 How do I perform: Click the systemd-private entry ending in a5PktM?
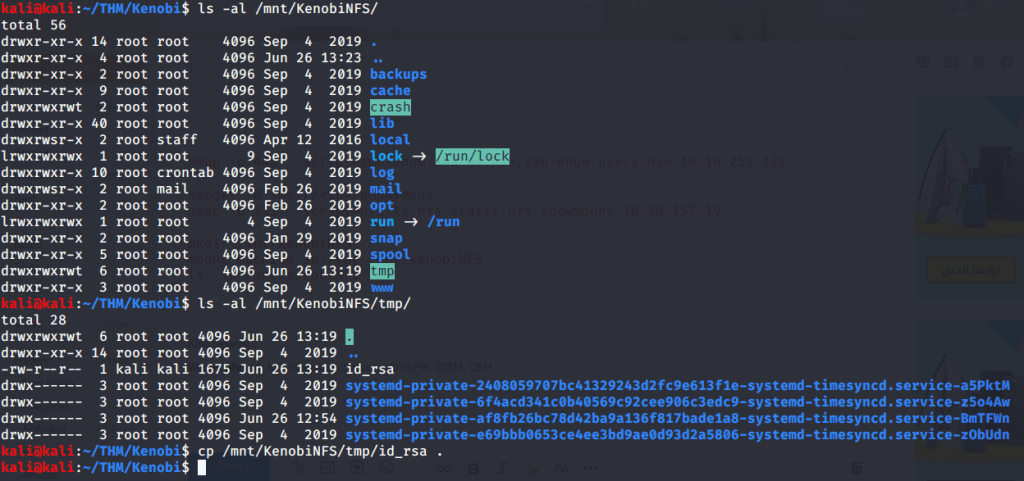tap(677, 385)
